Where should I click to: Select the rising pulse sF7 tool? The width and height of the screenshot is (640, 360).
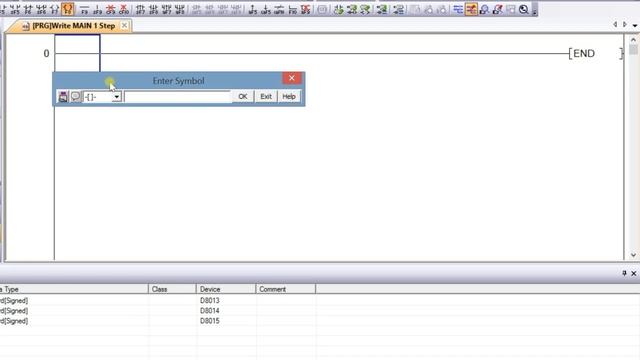tap(140, 9)
